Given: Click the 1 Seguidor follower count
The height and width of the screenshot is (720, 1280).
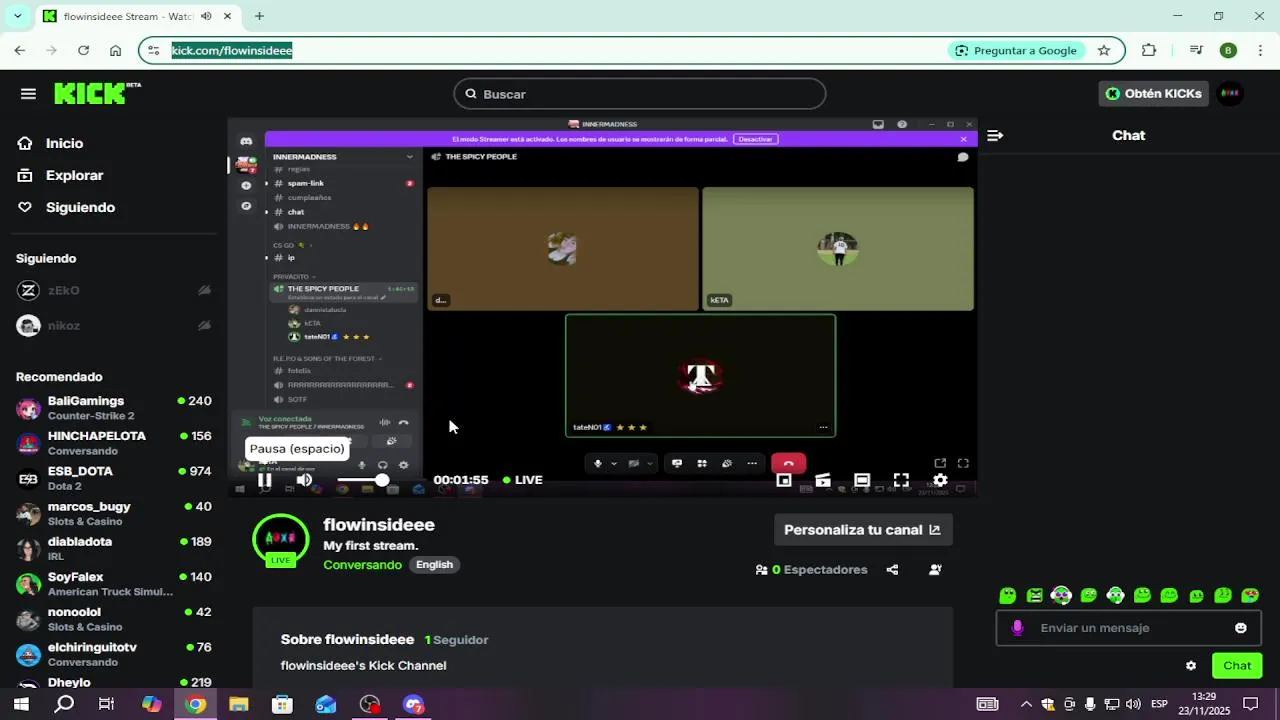Looking at the screenshot, I should coord(456,640).
